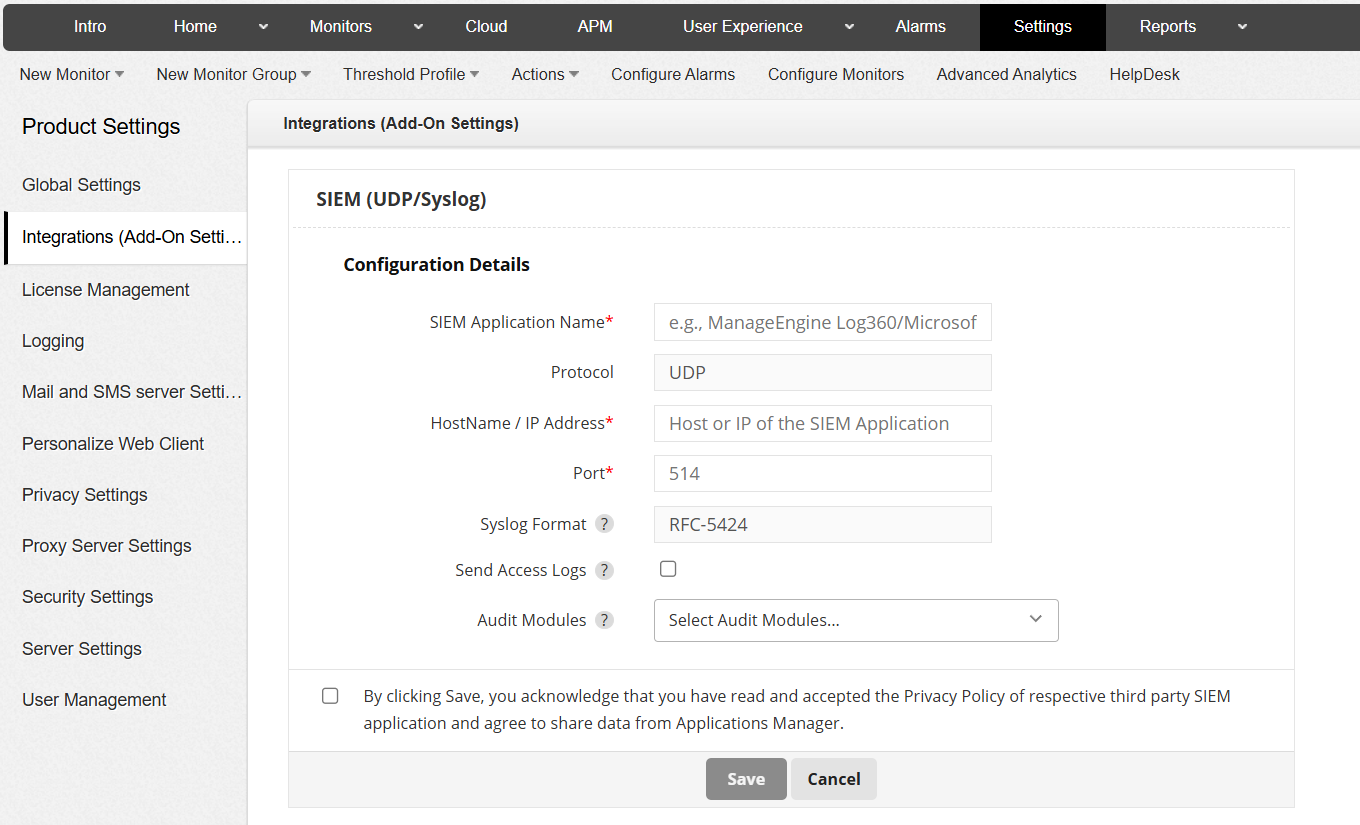Click the SIEM Application Name input field
This screenshot has width=1360, height=825.
821,321
